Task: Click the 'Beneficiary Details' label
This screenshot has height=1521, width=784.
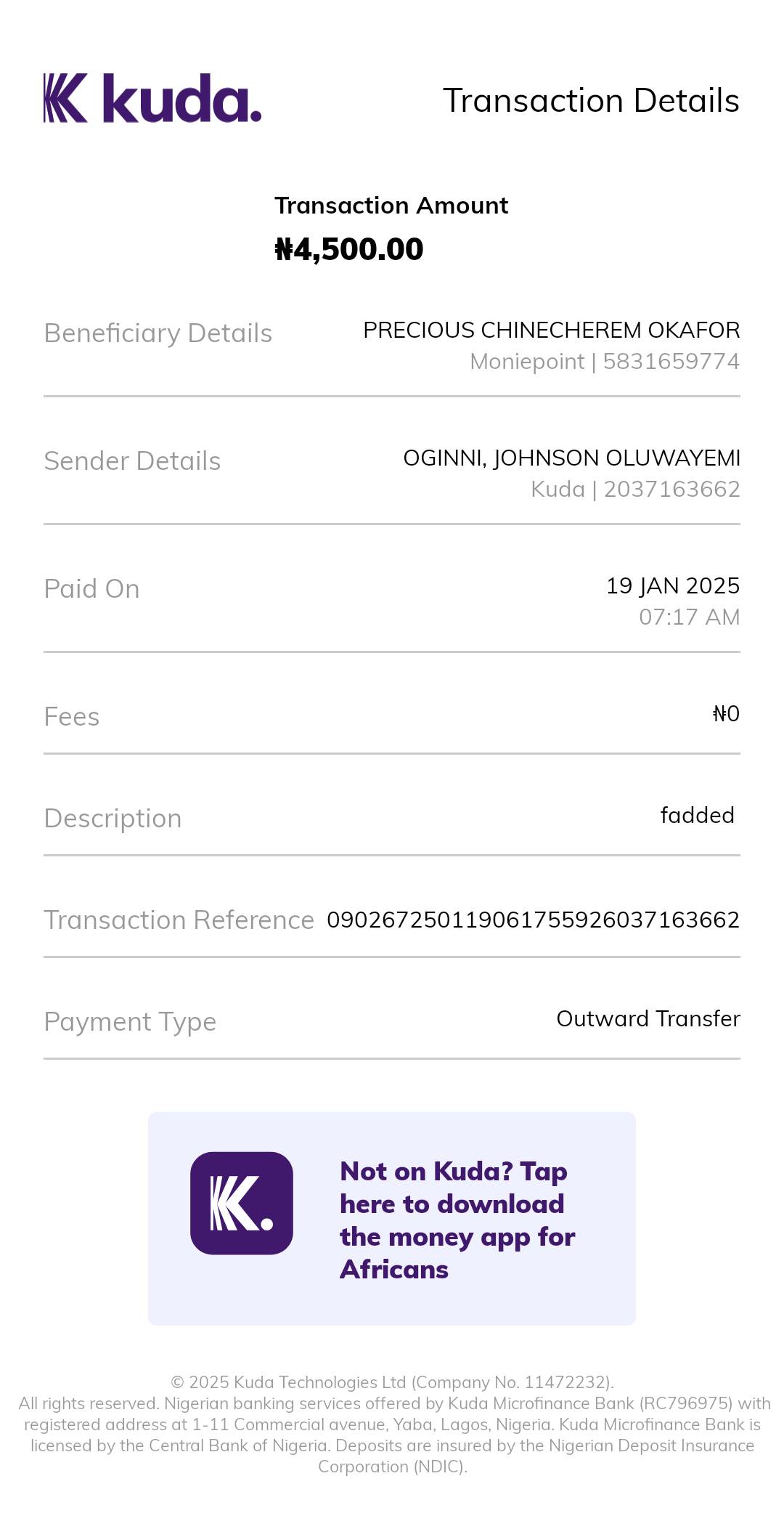Action: [158, 333]
